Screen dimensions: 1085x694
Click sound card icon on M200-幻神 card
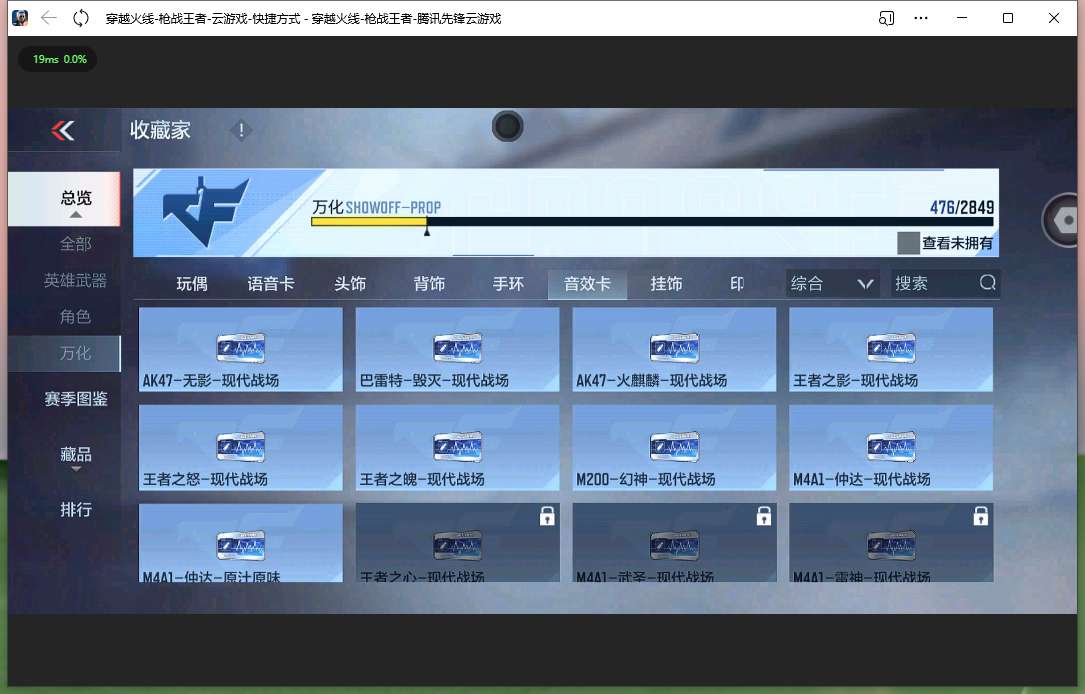pos(674,447)
